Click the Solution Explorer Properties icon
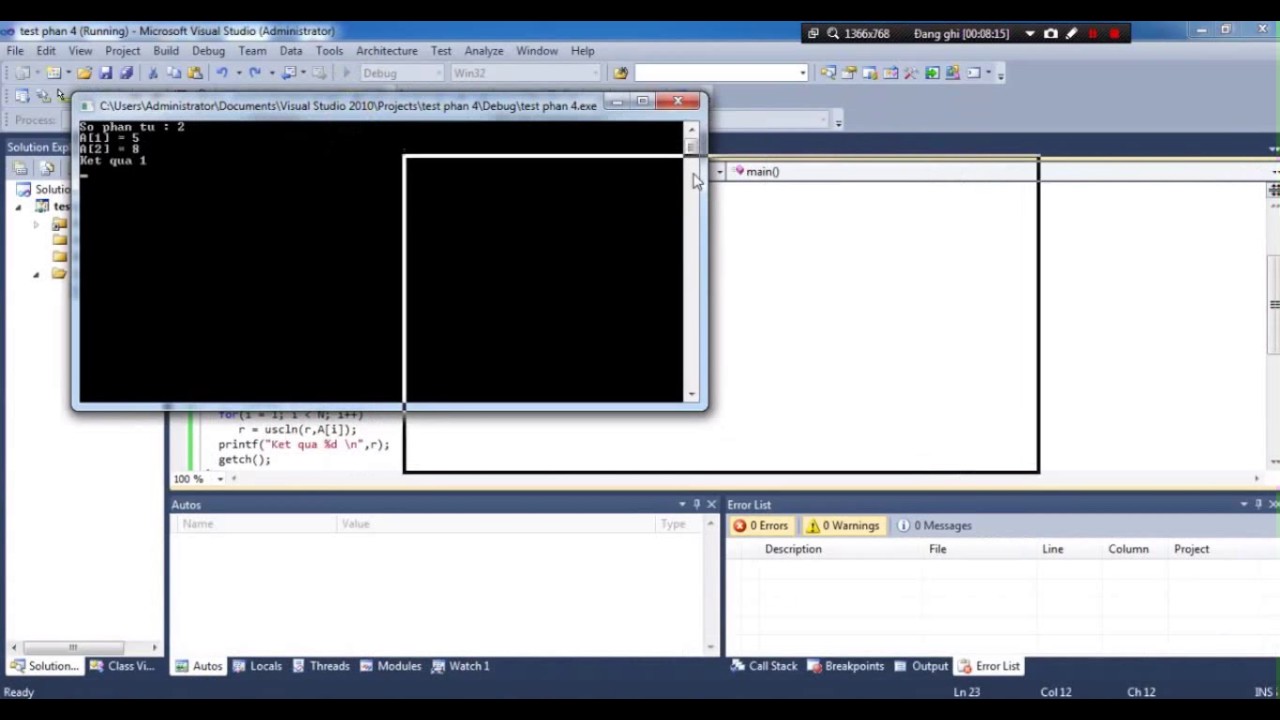Screen dimensions: 1280x720 click(20, 168)
